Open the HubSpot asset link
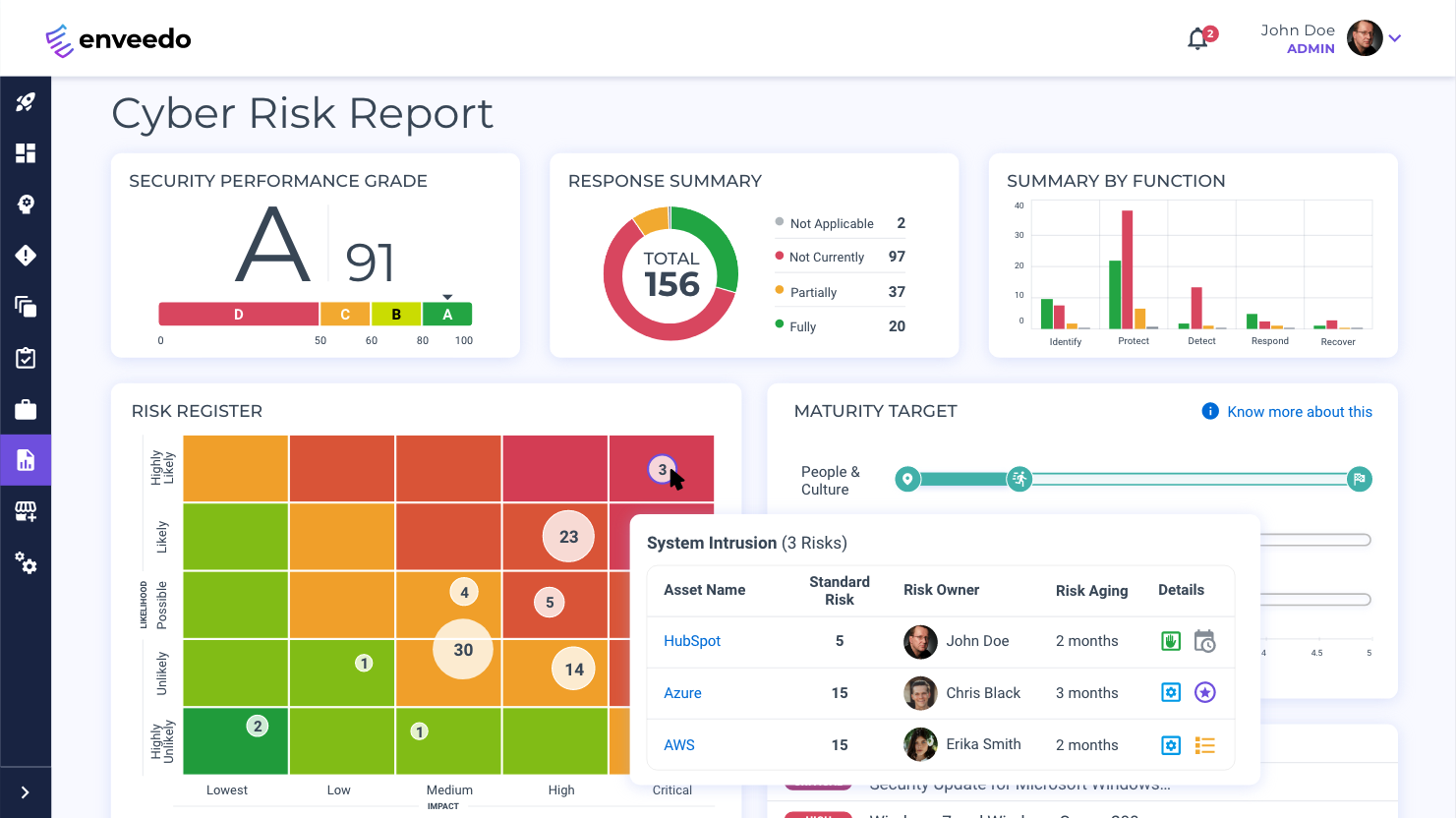The width and height of the screenshot is (1456, 818). point(692,640)
